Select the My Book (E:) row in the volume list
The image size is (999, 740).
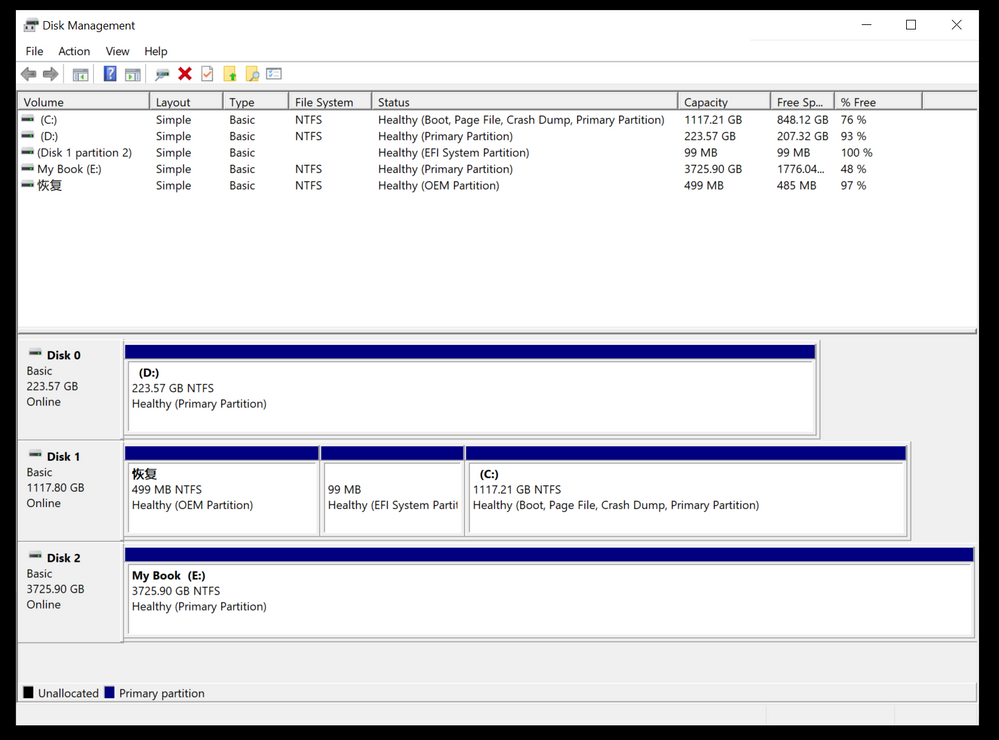(x=69, y=169)
